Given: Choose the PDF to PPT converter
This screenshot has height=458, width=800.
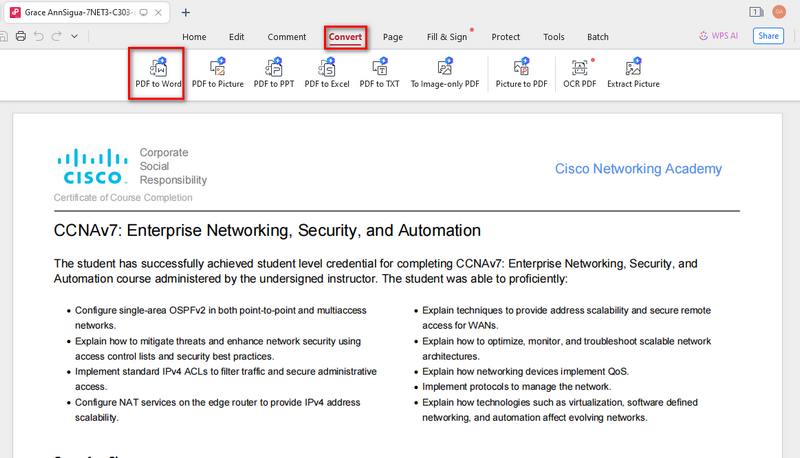Looking at the screenshot, I should pyautogui.click(x=274, y=73).
